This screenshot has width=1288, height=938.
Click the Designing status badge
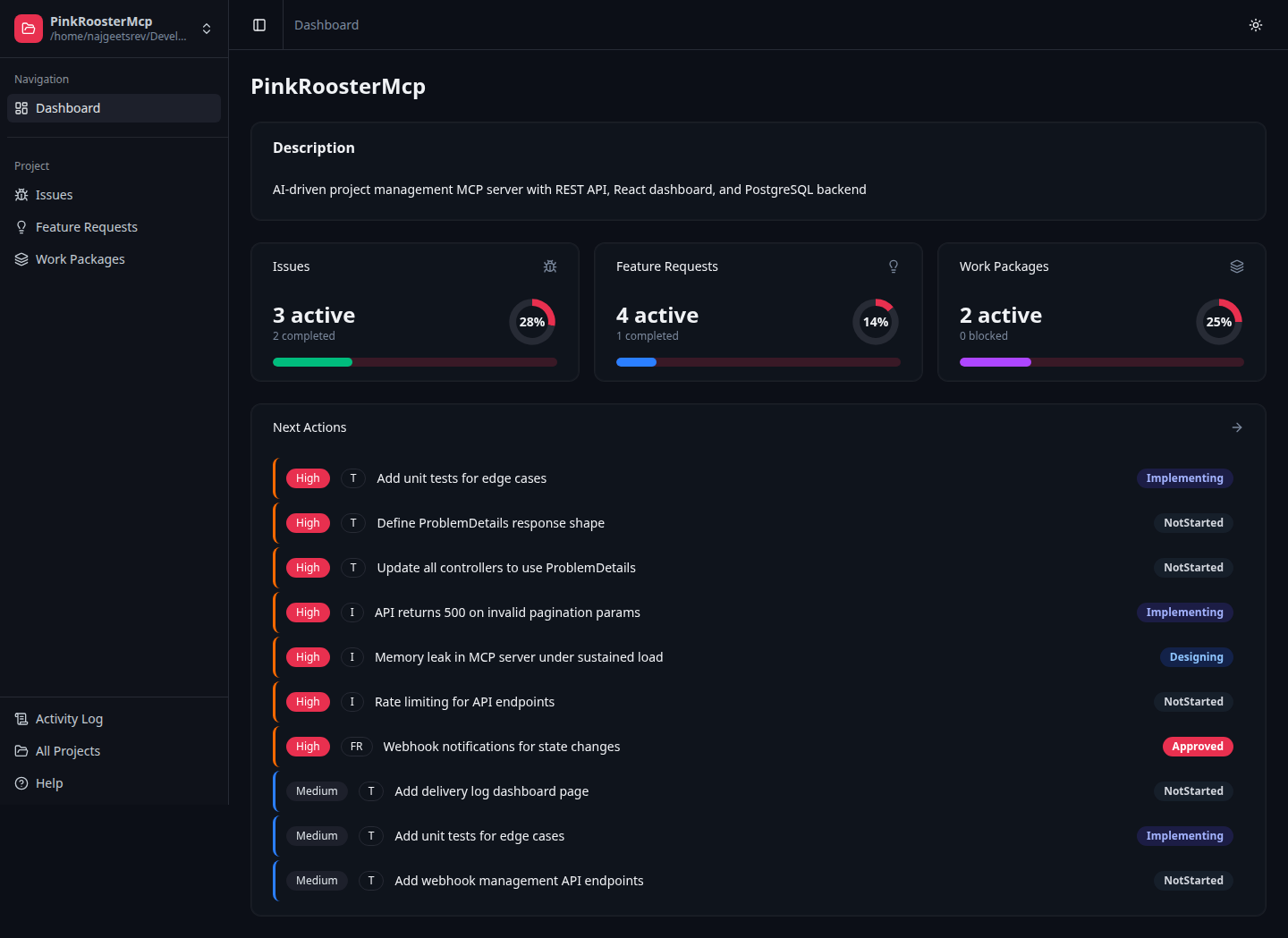(x=1196, y=657)
